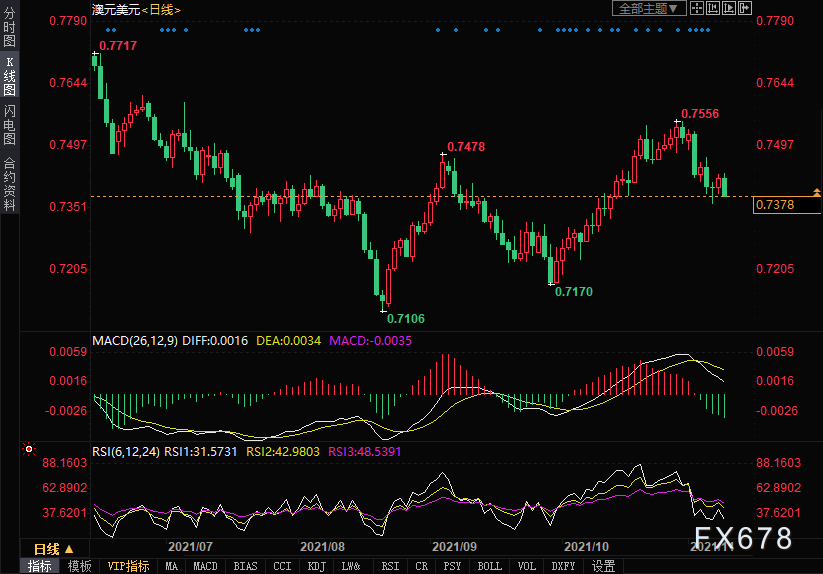This screenshot has width=823, height=574.
Task: Switch to the 模板 tab at bottom
Action: [x=79, y=566]
